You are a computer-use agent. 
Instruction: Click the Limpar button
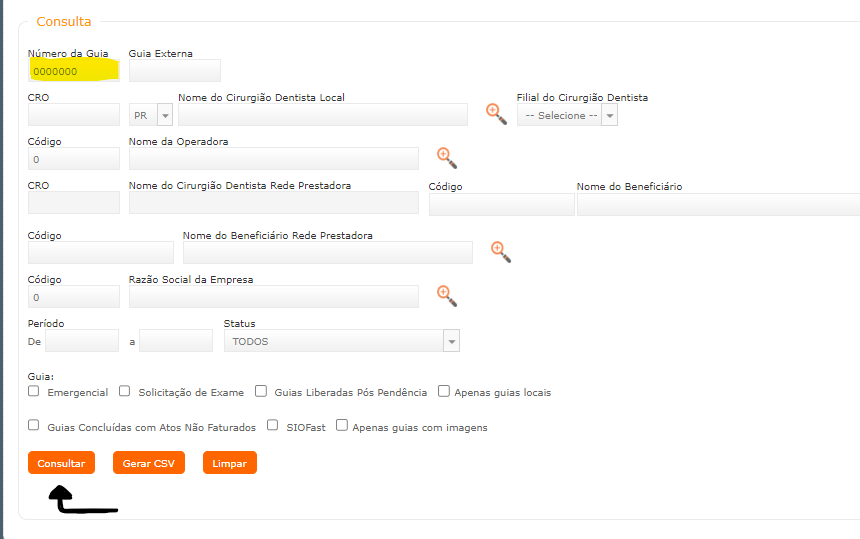[230, 463]
